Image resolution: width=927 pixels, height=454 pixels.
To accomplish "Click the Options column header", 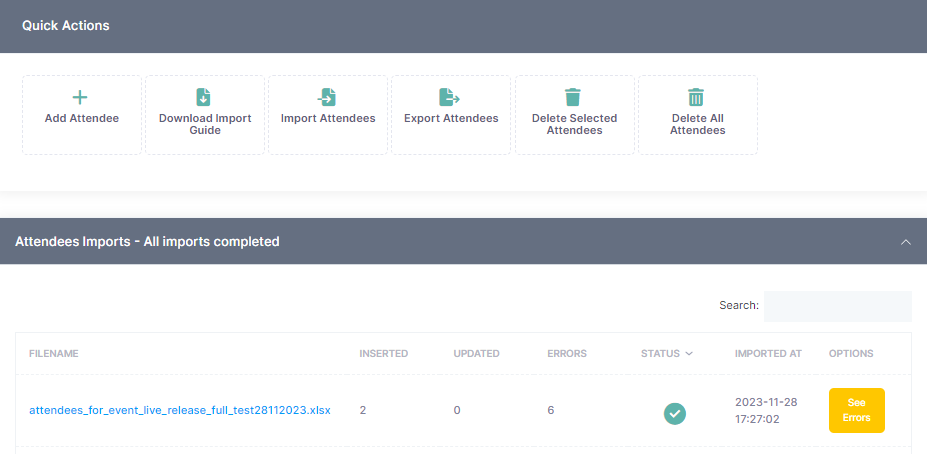I will 851,354.
